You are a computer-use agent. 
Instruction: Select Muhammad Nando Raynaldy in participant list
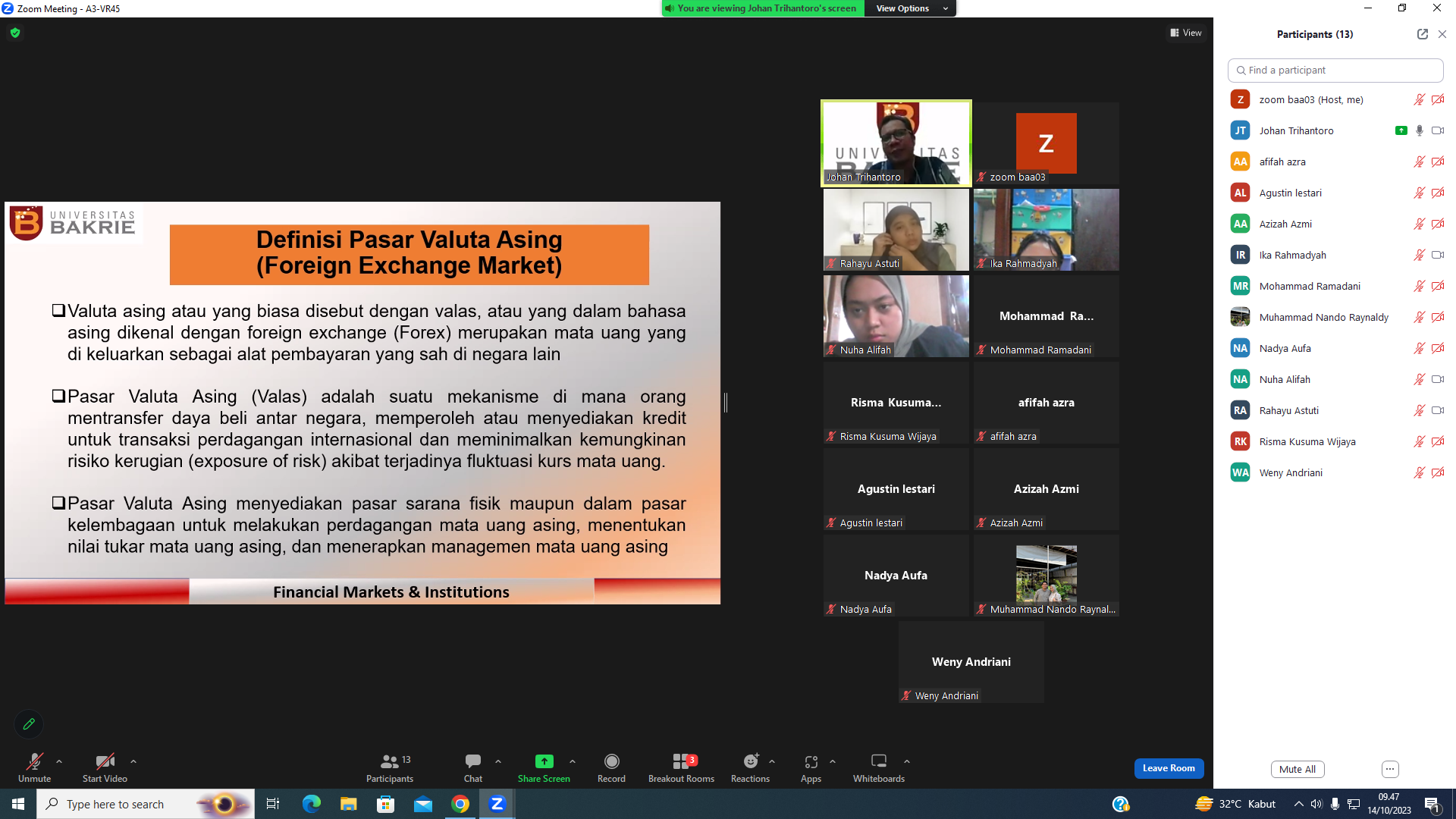point(1335,317)
